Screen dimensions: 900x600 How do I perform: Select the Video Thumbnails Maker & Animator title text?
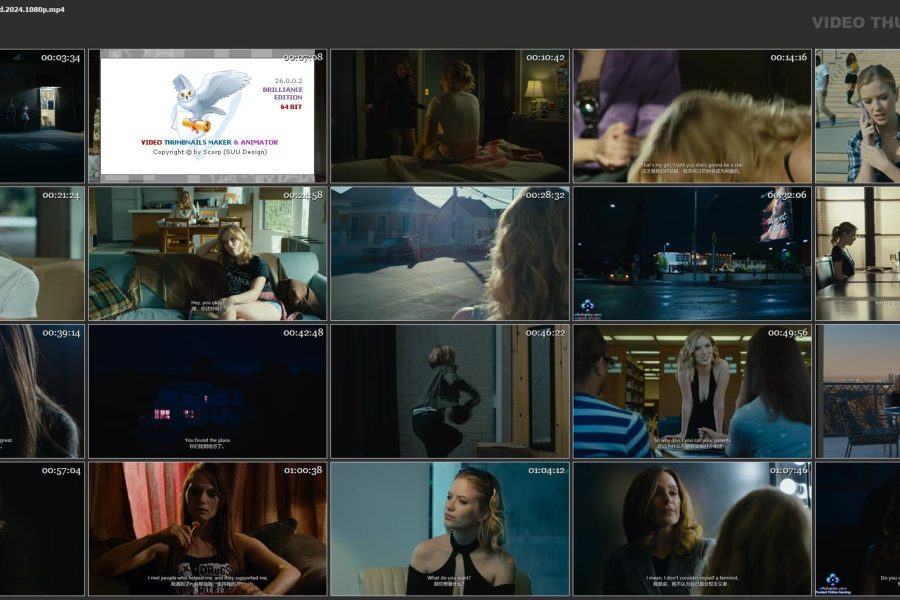pos(209,143)
